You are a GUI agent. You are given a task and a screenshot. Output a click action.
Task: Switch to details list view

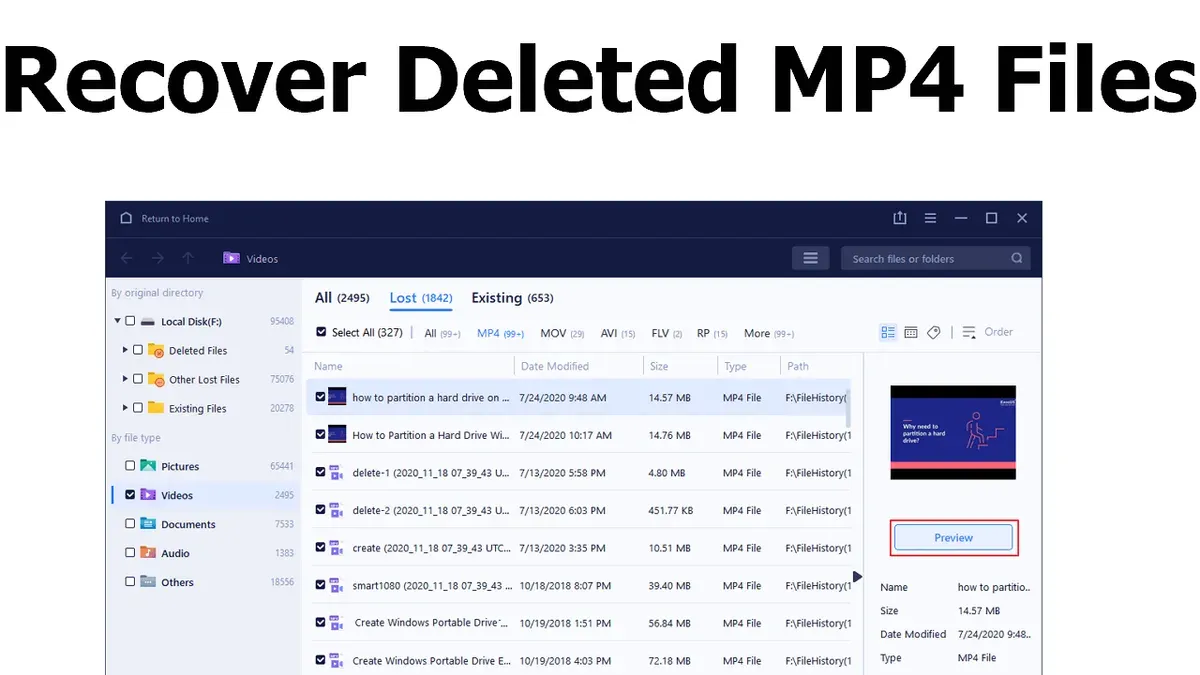tap(888, 332)
